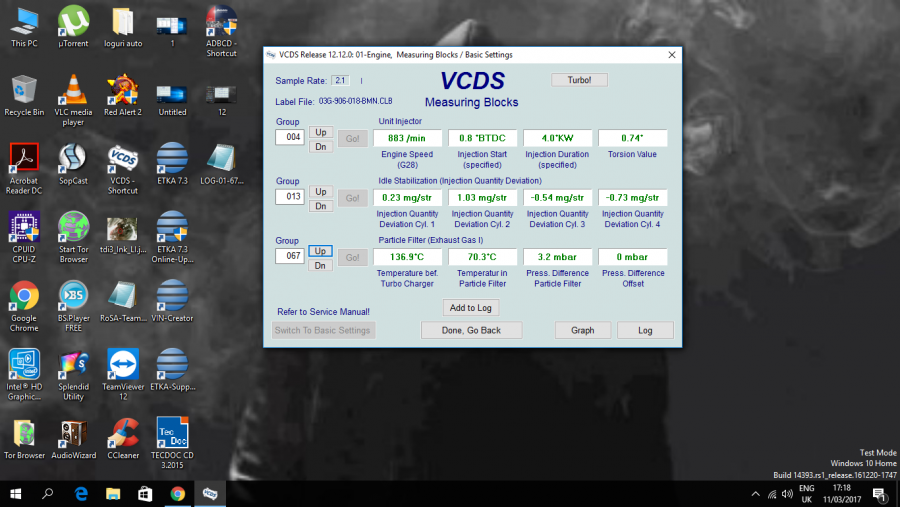The height and width of the screenshot is (507, 900).
Task: Open the TECDOC CD 3.2015 icon
Action: [173, 435]
